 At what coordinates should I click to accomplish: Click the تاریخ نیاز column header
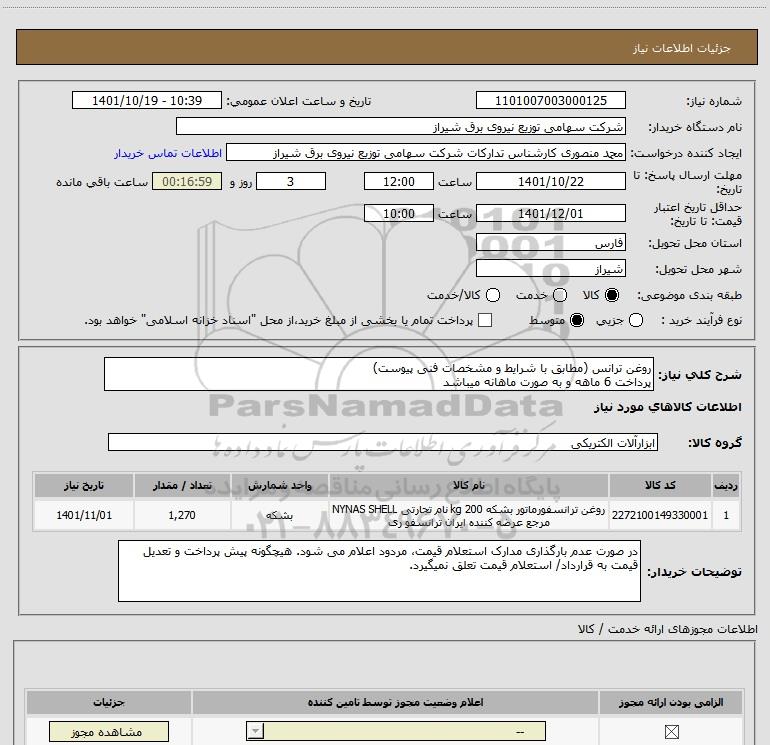(84, 485)
